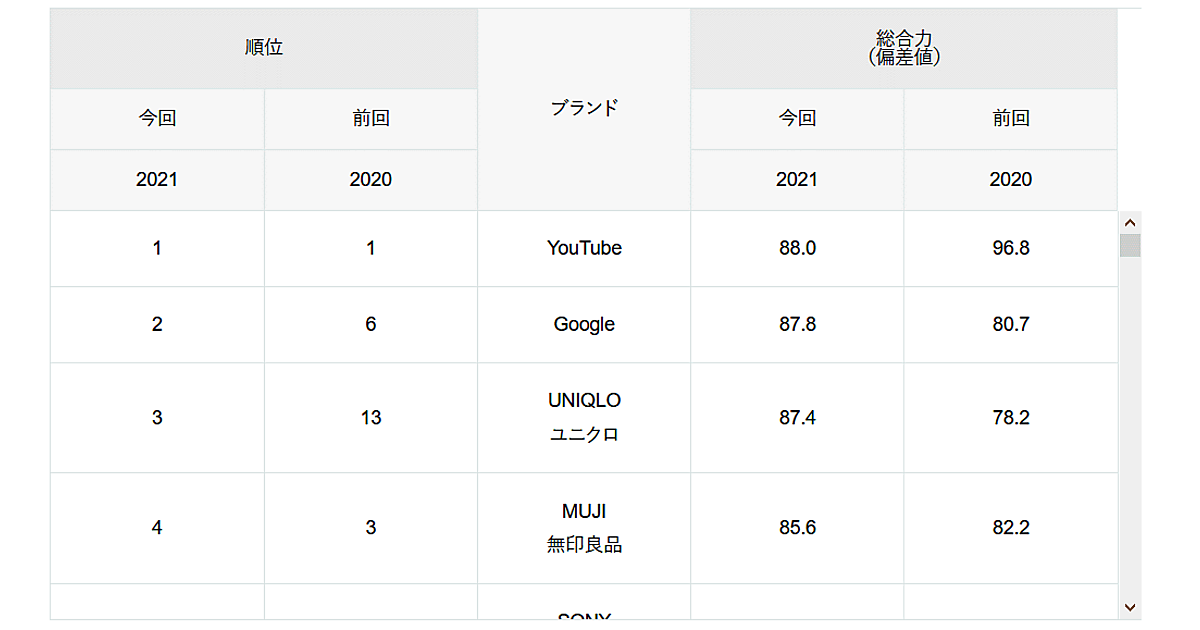Viewport: 1200px width, 630px height.
Task: Click the 総合力(偏差値) header cell
Action: click(x=904, y=48)
